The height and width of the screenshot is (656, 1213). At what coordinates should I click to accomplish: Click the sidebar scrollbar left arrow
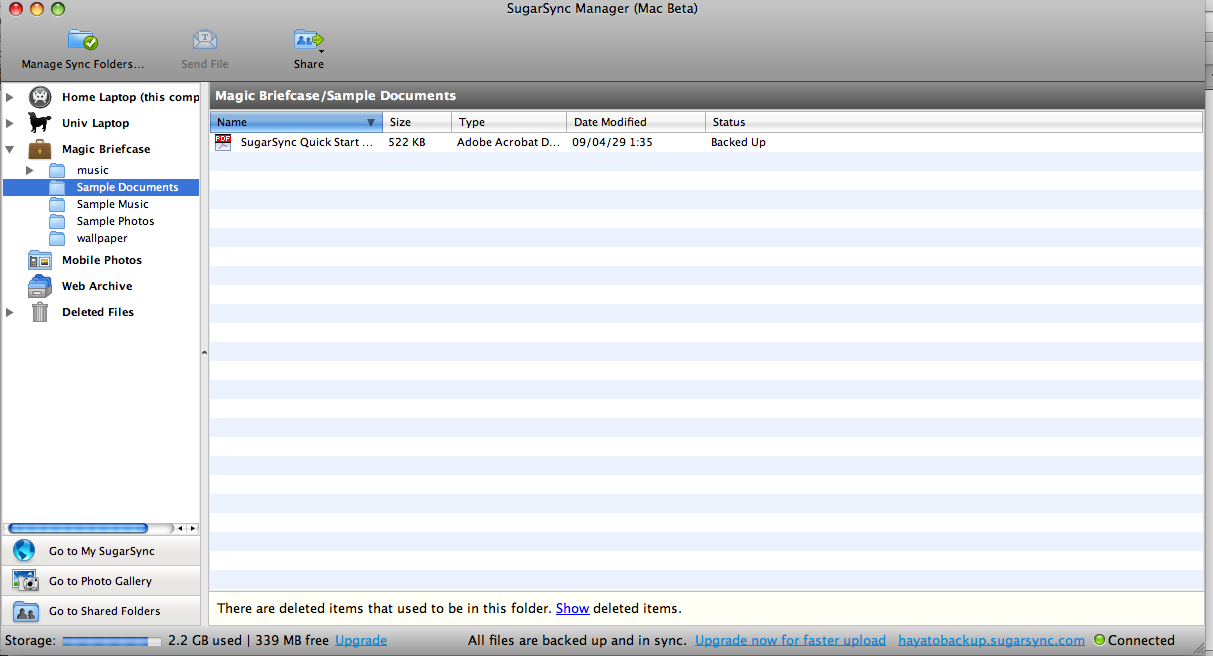(181, 528)
